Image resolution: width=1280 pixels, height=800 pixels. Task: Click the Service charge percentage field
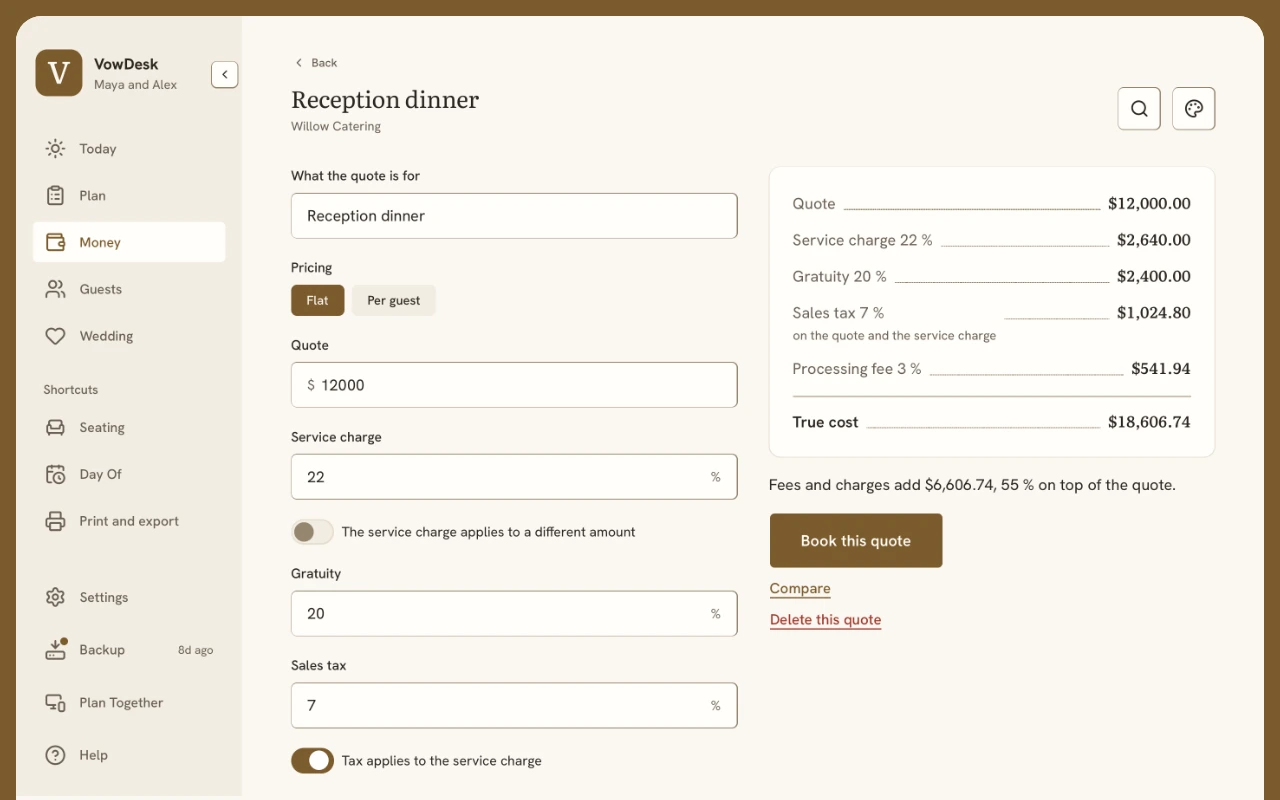[514, 477]
